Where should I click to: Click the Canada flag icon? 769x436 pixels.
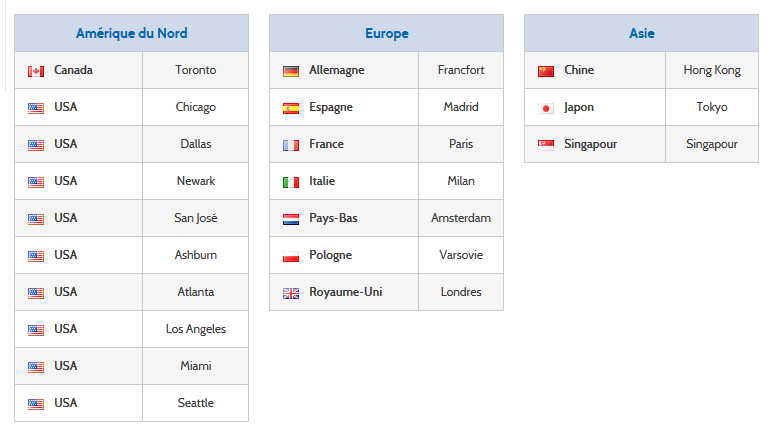tap(36, 71)
